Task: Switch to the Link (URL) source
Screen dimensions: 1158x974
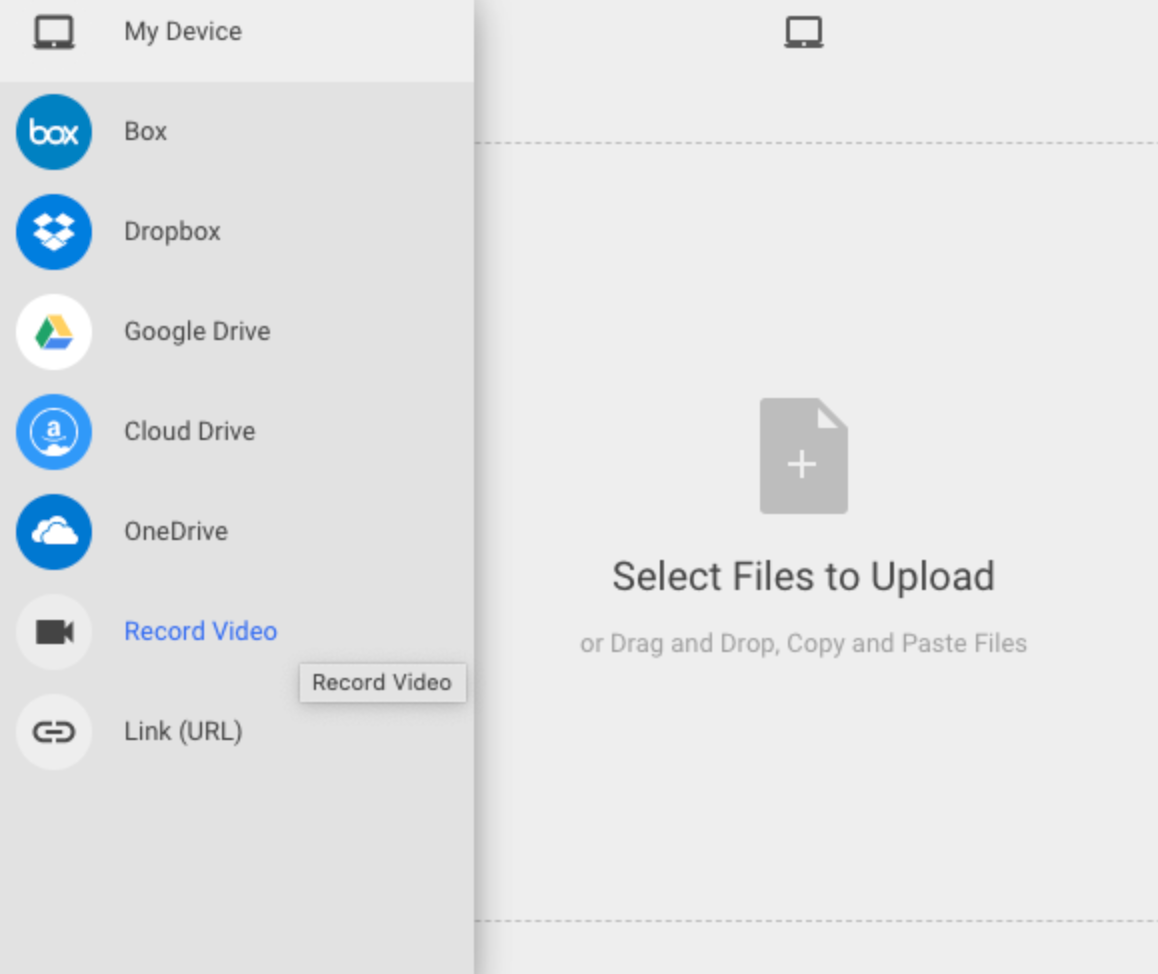Action: (x=182, y=731)
